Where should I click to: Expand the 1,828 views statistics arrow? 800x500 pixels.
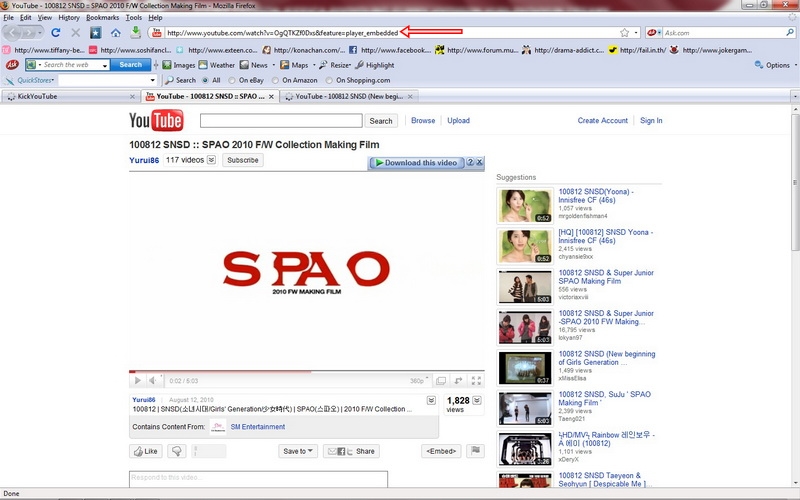click(x=477, y=401)
